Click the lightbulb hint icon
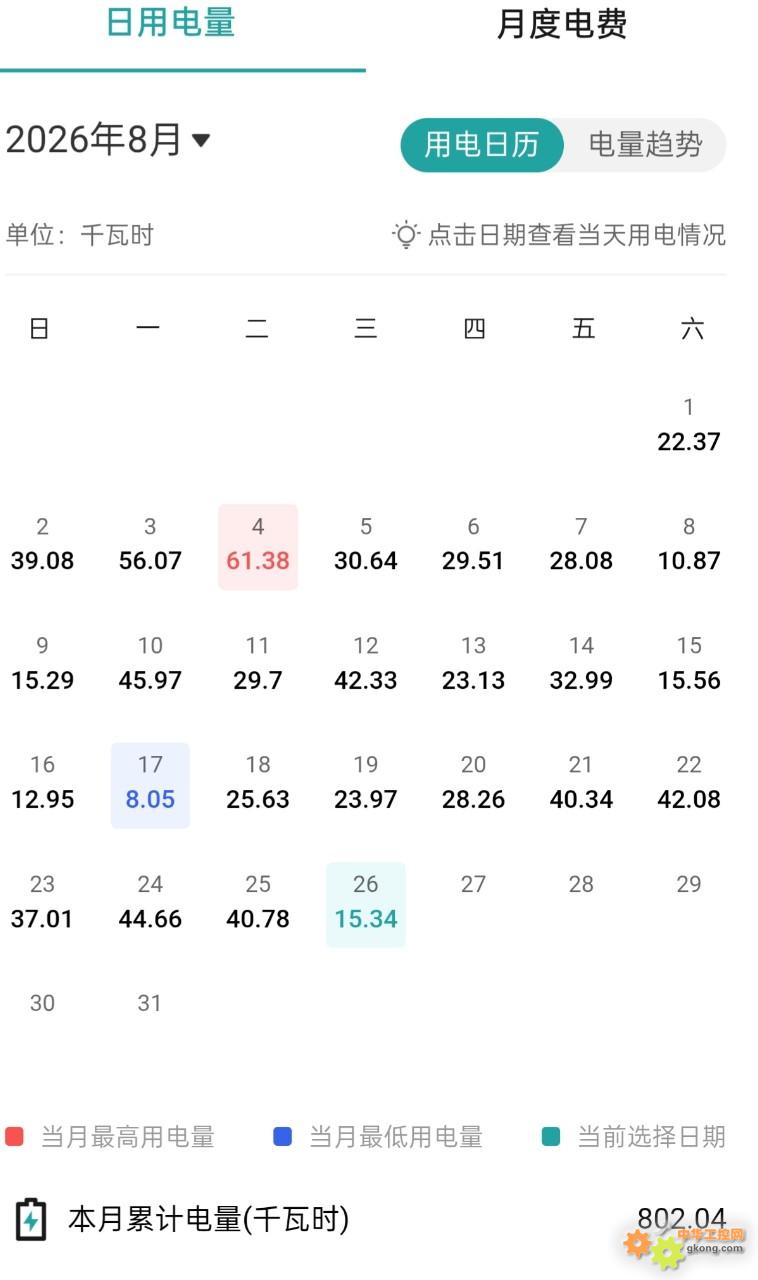 [405, 235]
